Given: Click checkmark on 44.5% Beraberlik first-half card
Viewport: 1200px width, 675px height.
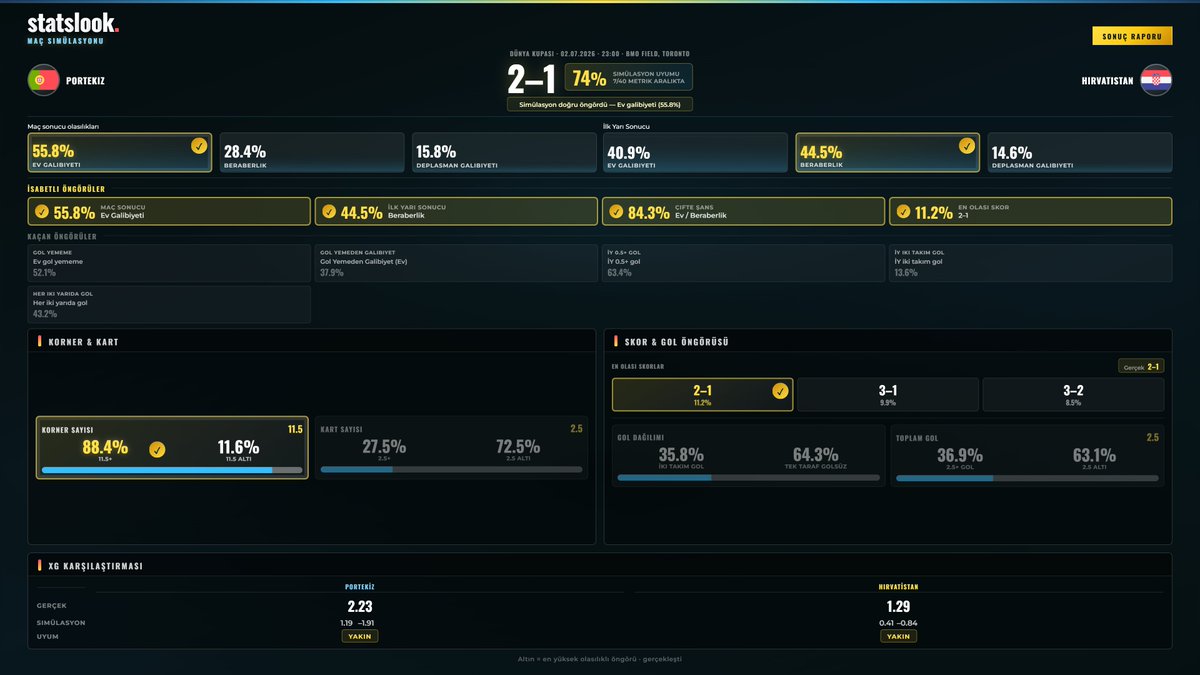Looking at the screenshot, I should tap(967, 146).
